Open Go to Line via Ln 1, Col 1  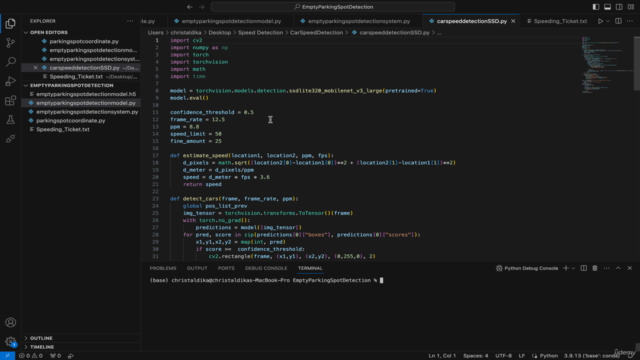(442, 356)
